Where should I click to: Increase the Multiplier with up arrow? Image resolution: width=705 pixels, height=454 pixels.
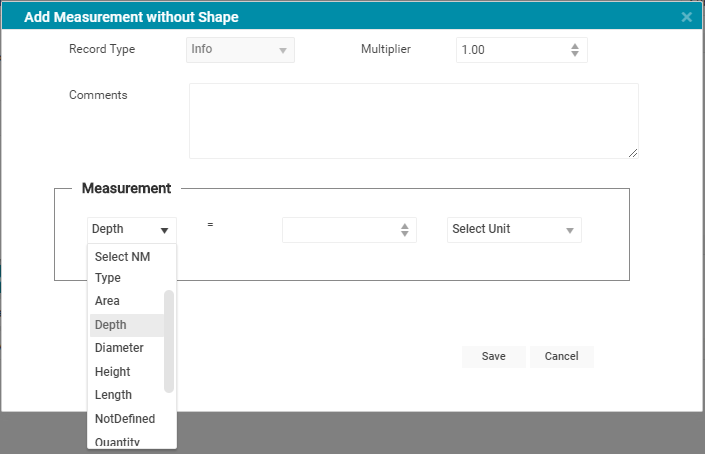pos(574,46)
